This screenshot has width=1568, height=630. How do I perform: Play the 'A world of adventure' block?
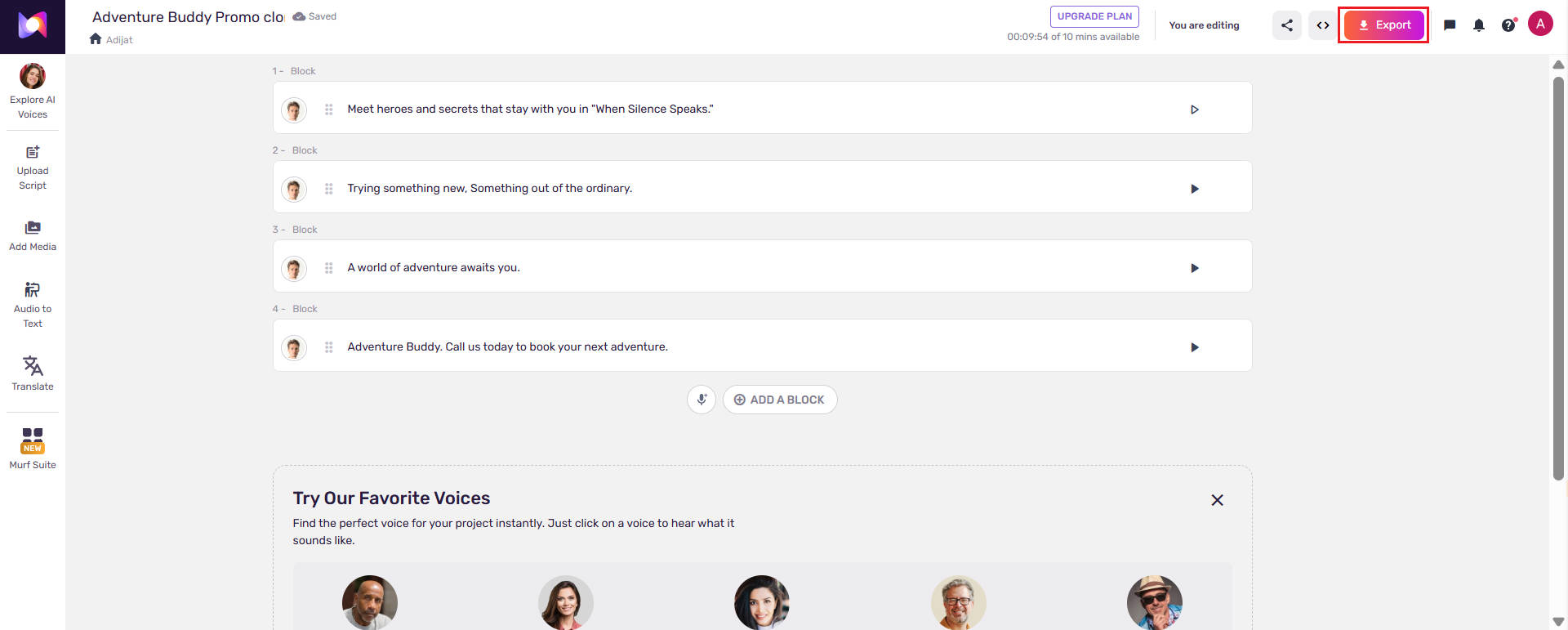pos(1195,268)
